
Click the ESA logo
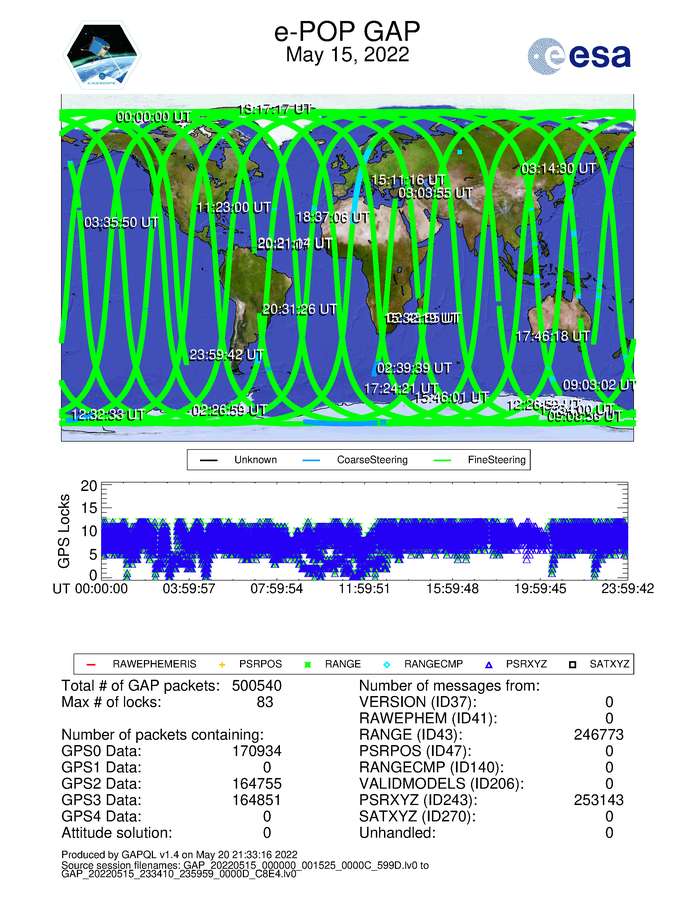point(579,55)
